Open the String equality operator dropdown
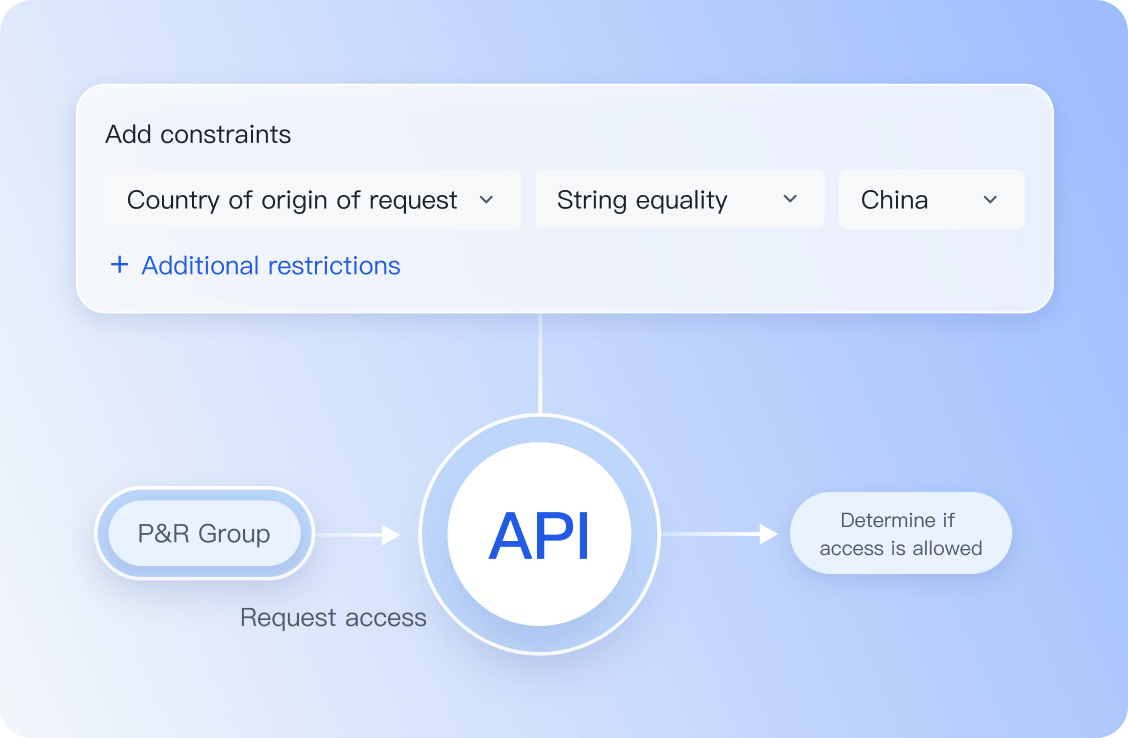The image size is (1128, 738). (679, 199)
